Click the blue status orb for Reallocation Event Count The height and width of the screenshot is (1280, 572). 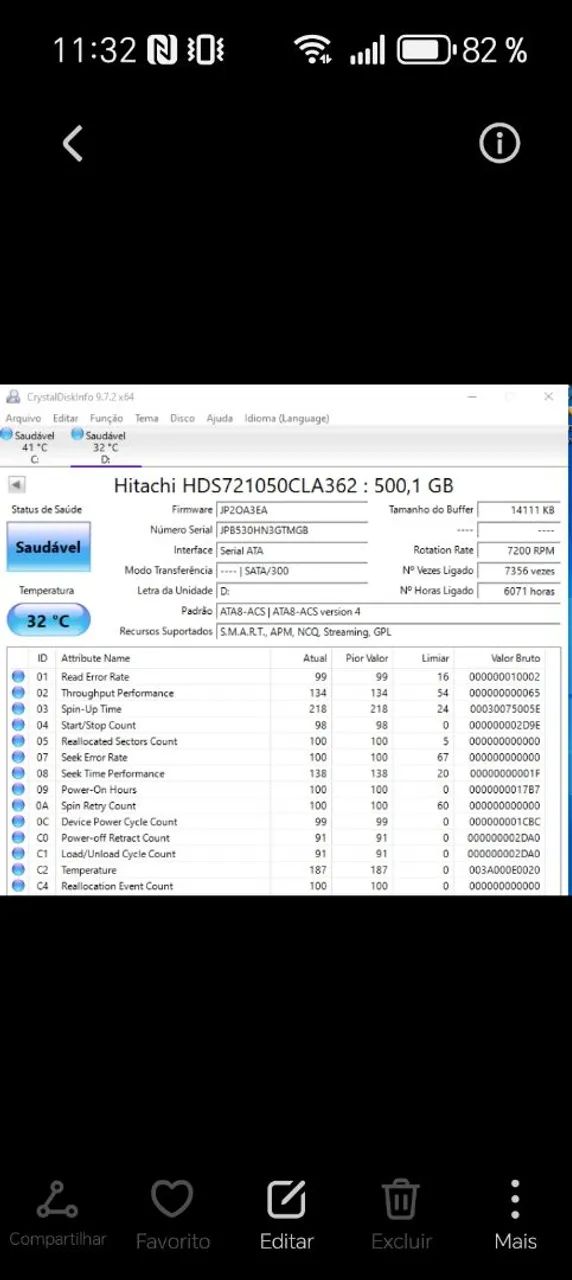coord(18,886)
